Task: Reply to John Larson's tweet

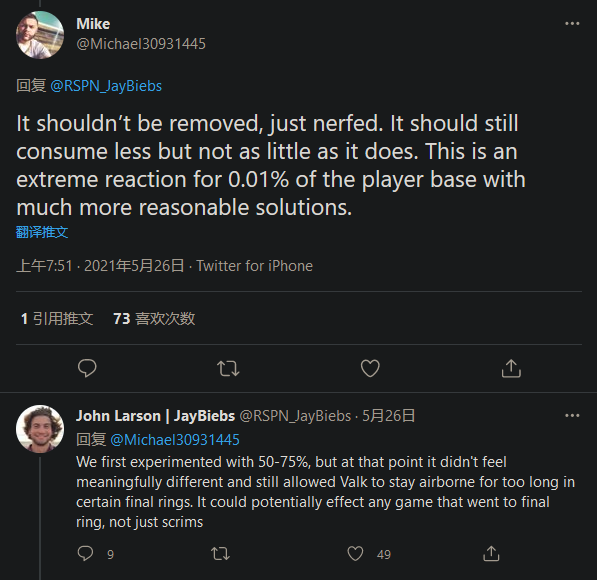Action: tap(85, 553)
